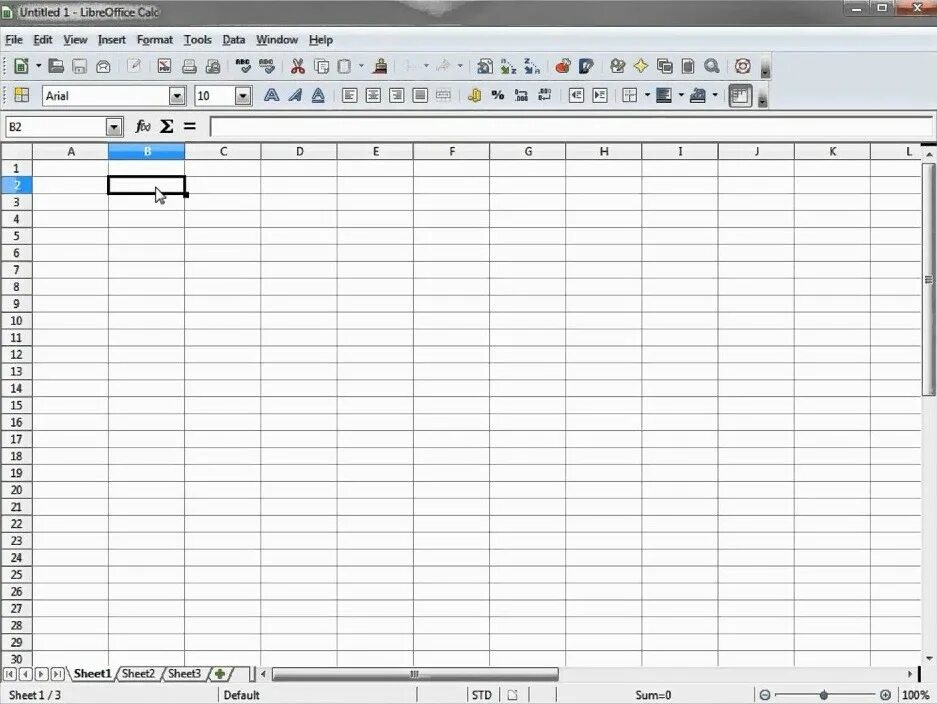
Task: Create a new spreadsheet document
Action: click(22, 66)
